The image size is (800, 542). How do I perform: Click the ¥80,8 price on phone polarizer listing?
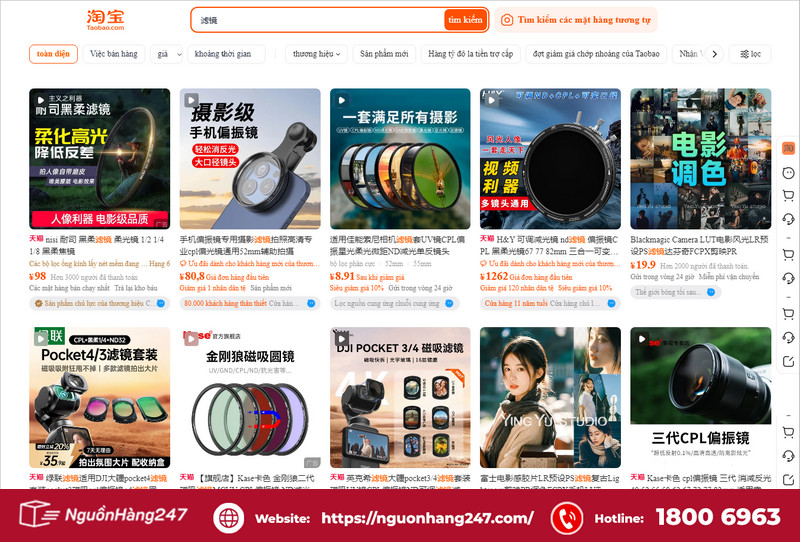pyautogui.click(x=192, y=276)
